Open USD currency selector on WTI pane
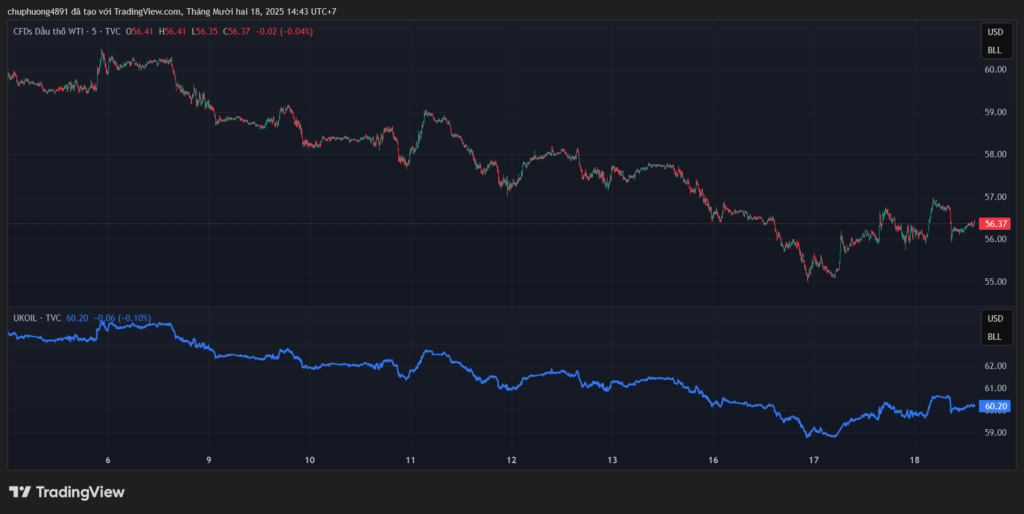Screen dimensions: 1024x514 [994, 32]
